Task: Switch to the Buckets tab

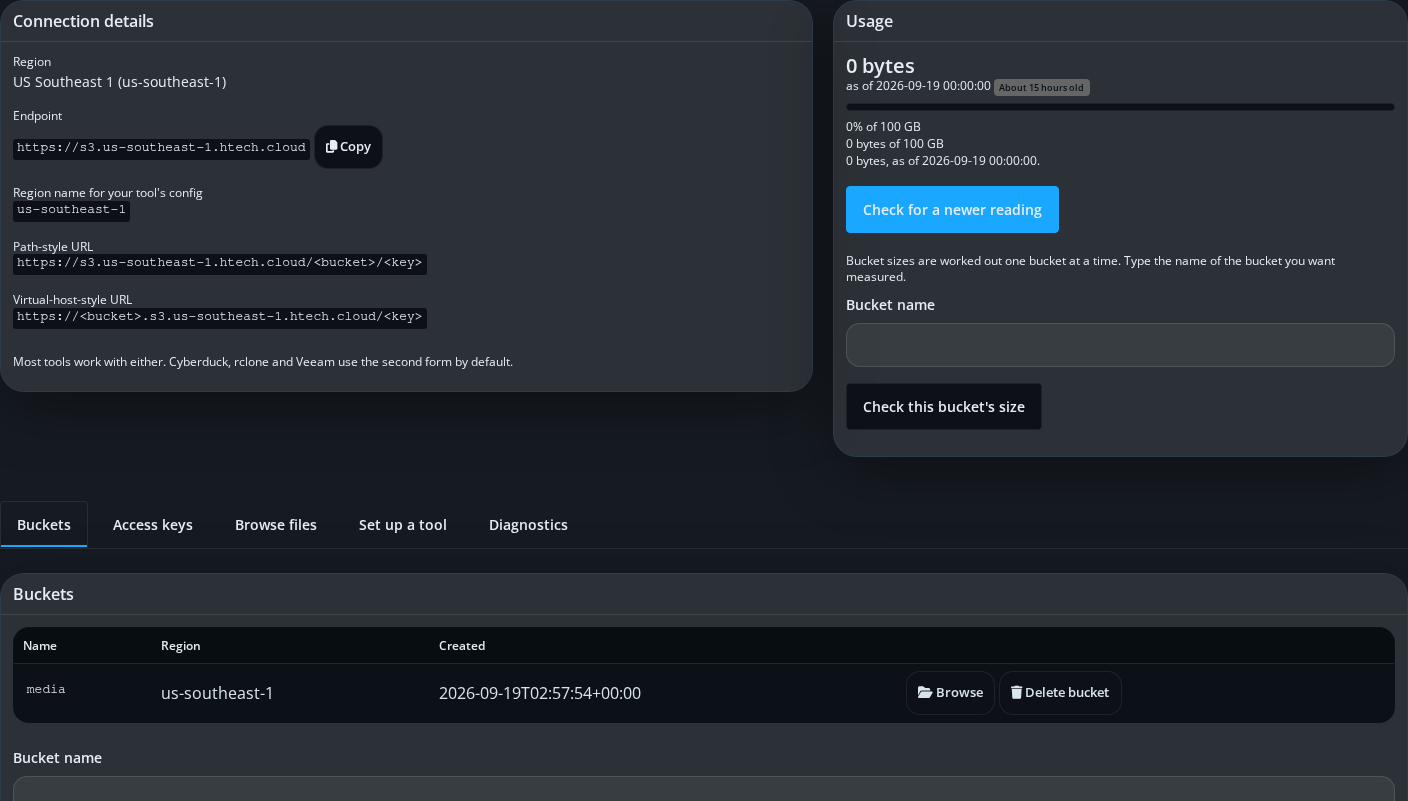Action: point(44,525)
